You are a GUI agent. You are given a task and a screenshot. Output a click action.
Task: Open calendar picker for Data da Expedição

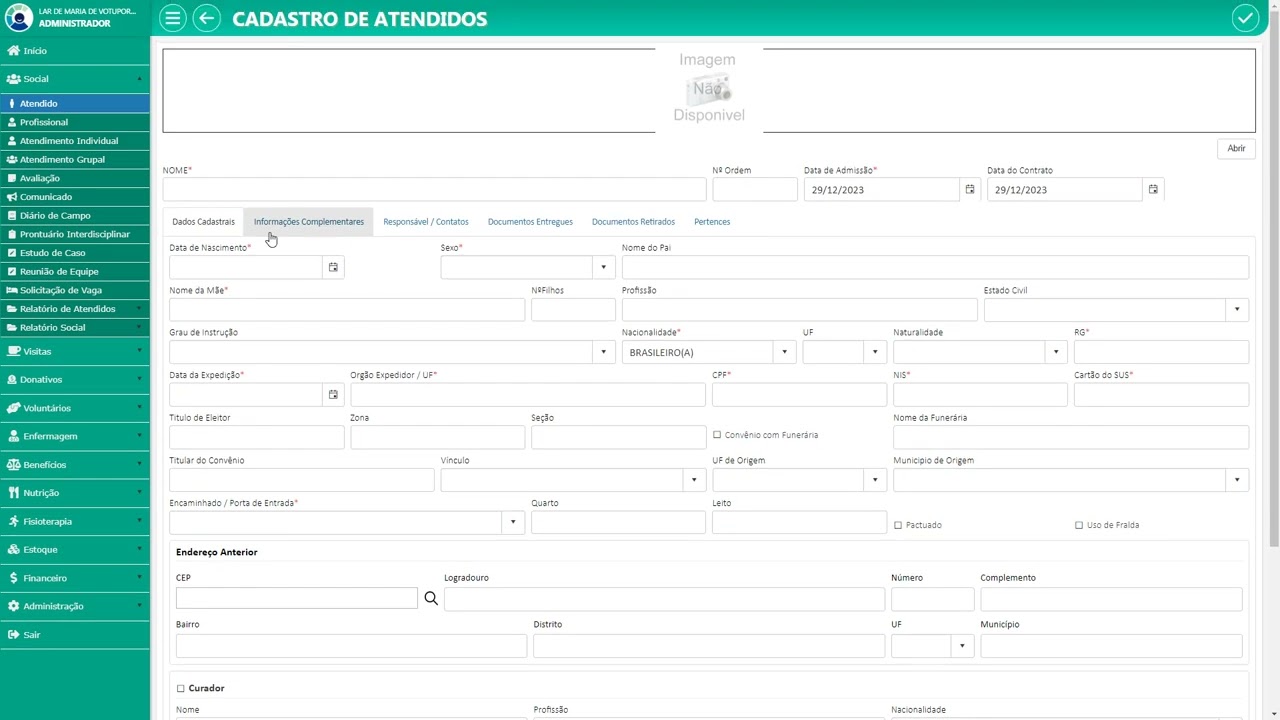[x=333, y=395]
